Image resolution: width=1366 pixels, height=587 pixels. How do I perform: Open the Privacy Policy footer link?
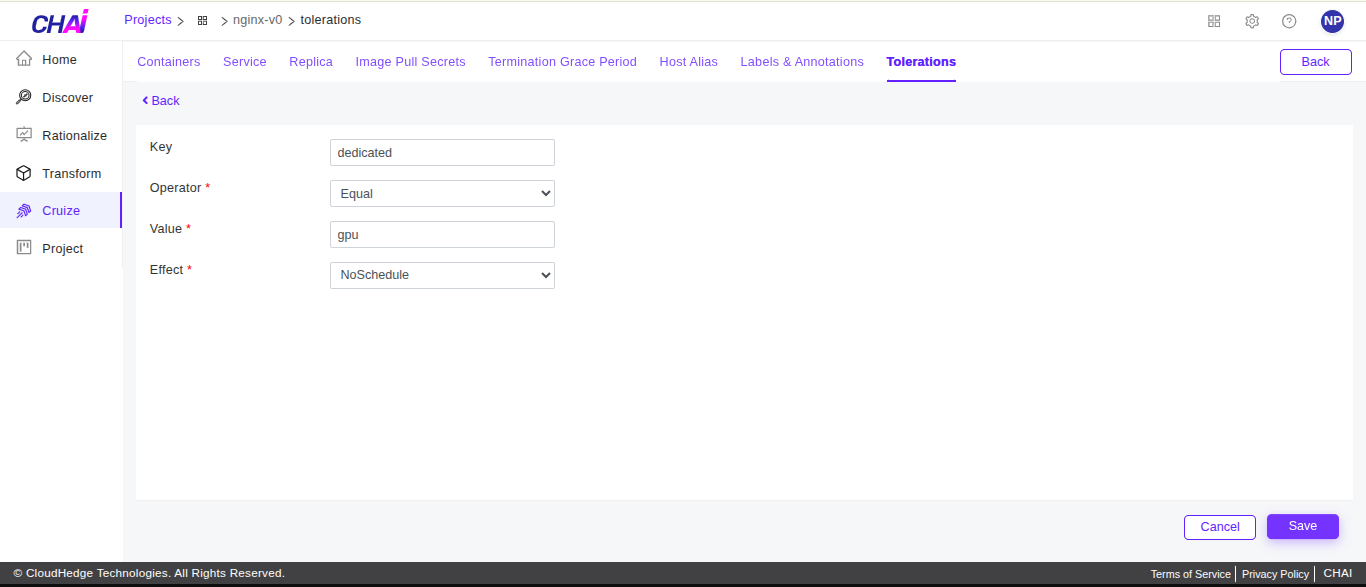click(1275, 574)
